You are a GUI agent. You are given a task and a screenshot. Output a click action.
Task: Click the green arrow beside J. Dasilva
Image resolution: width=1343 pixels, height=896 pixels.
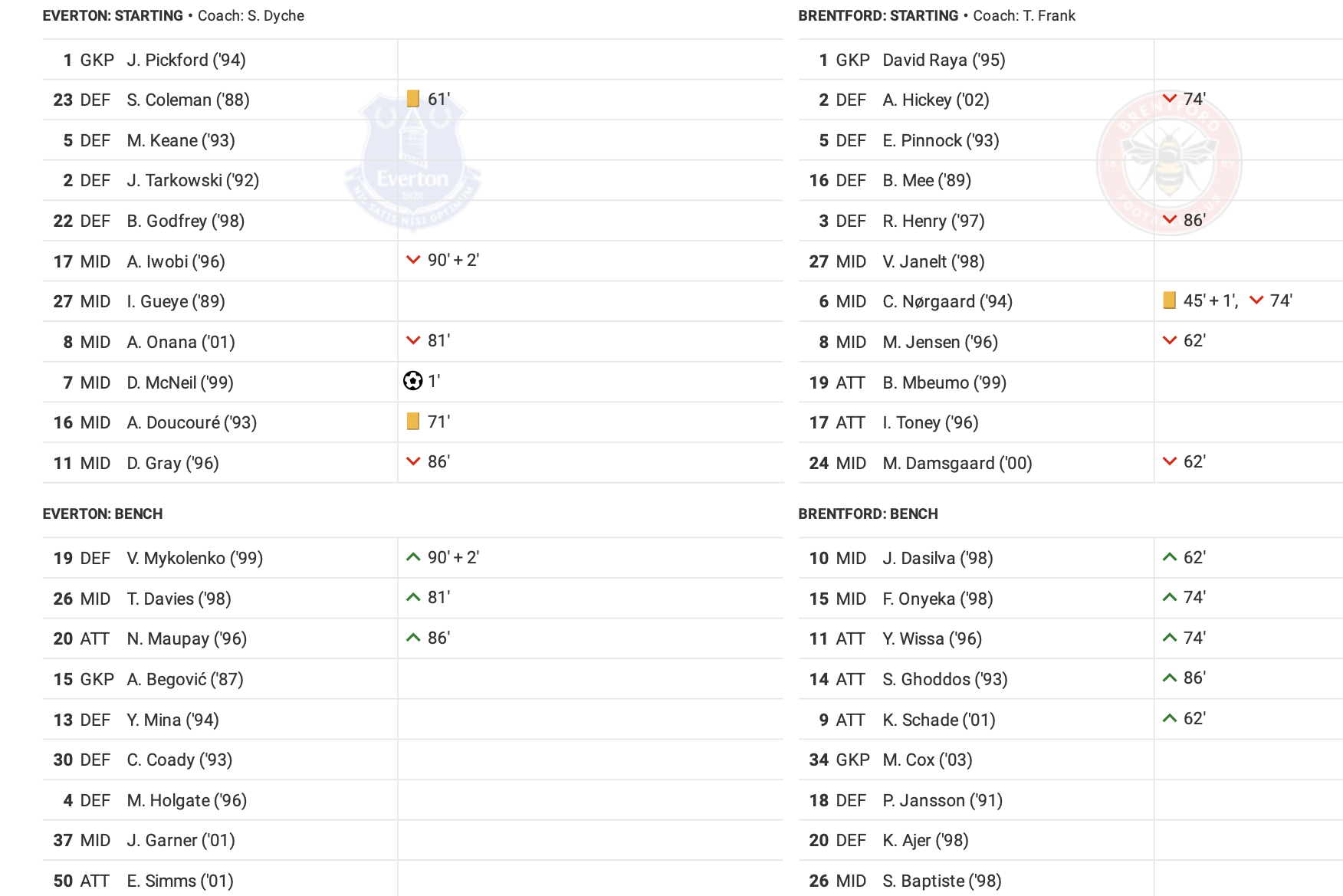pos(1169,557)
